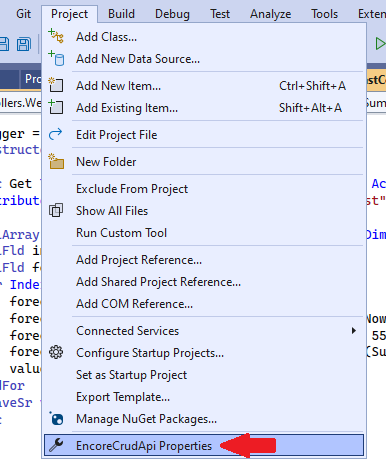
Task: Toggle Show All Files
Action: click(x=203, y=211)
